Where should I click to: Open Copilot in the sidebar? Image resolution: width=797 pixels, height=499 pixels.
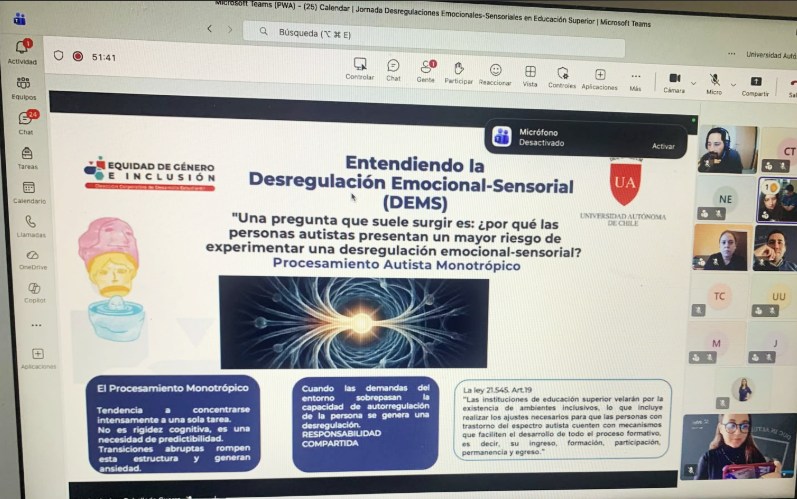pyautogui.click(x=35, y=292)
